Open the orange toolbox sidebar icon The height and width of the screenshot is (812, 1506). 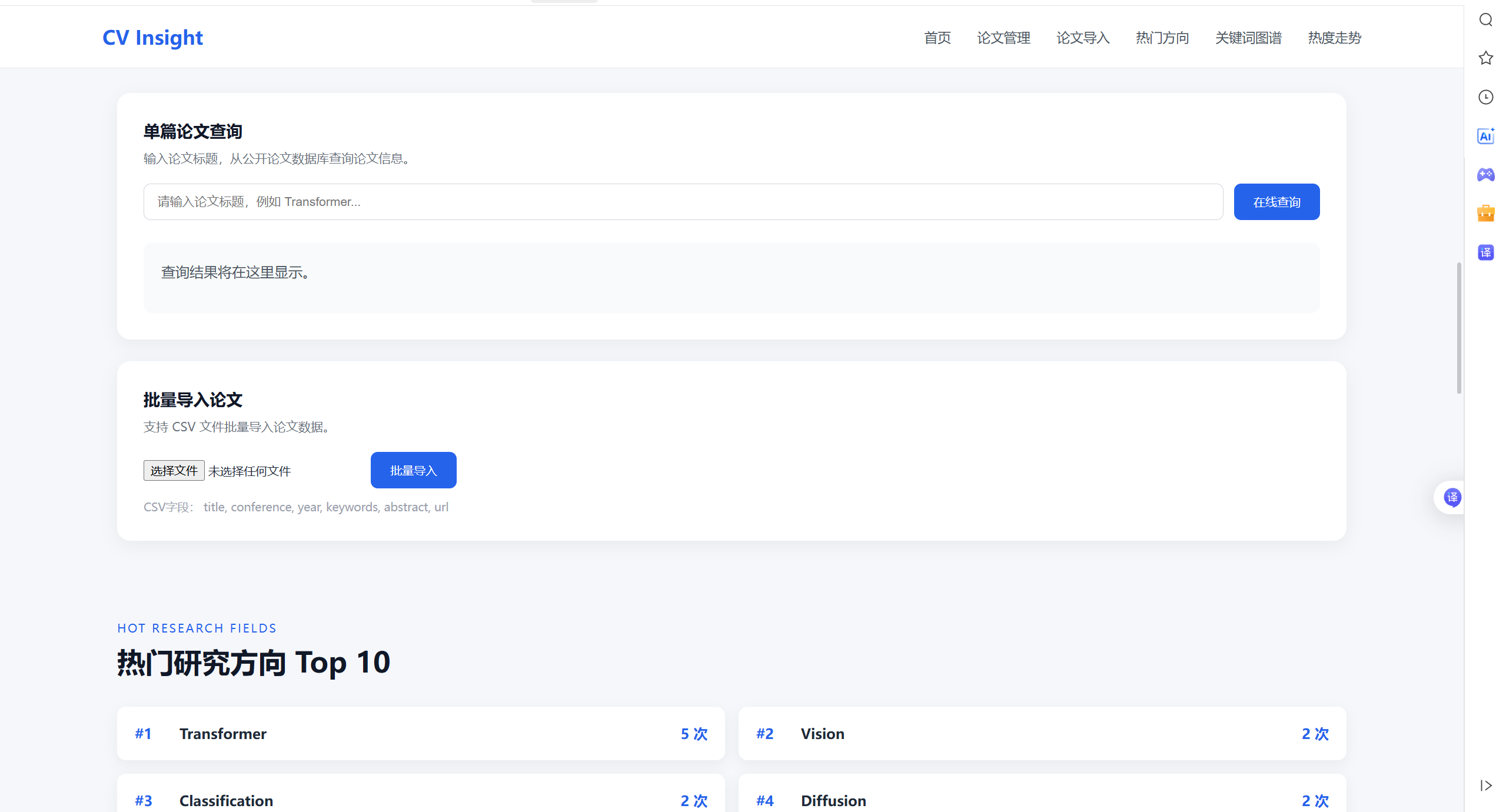(x=1485, y=213)
